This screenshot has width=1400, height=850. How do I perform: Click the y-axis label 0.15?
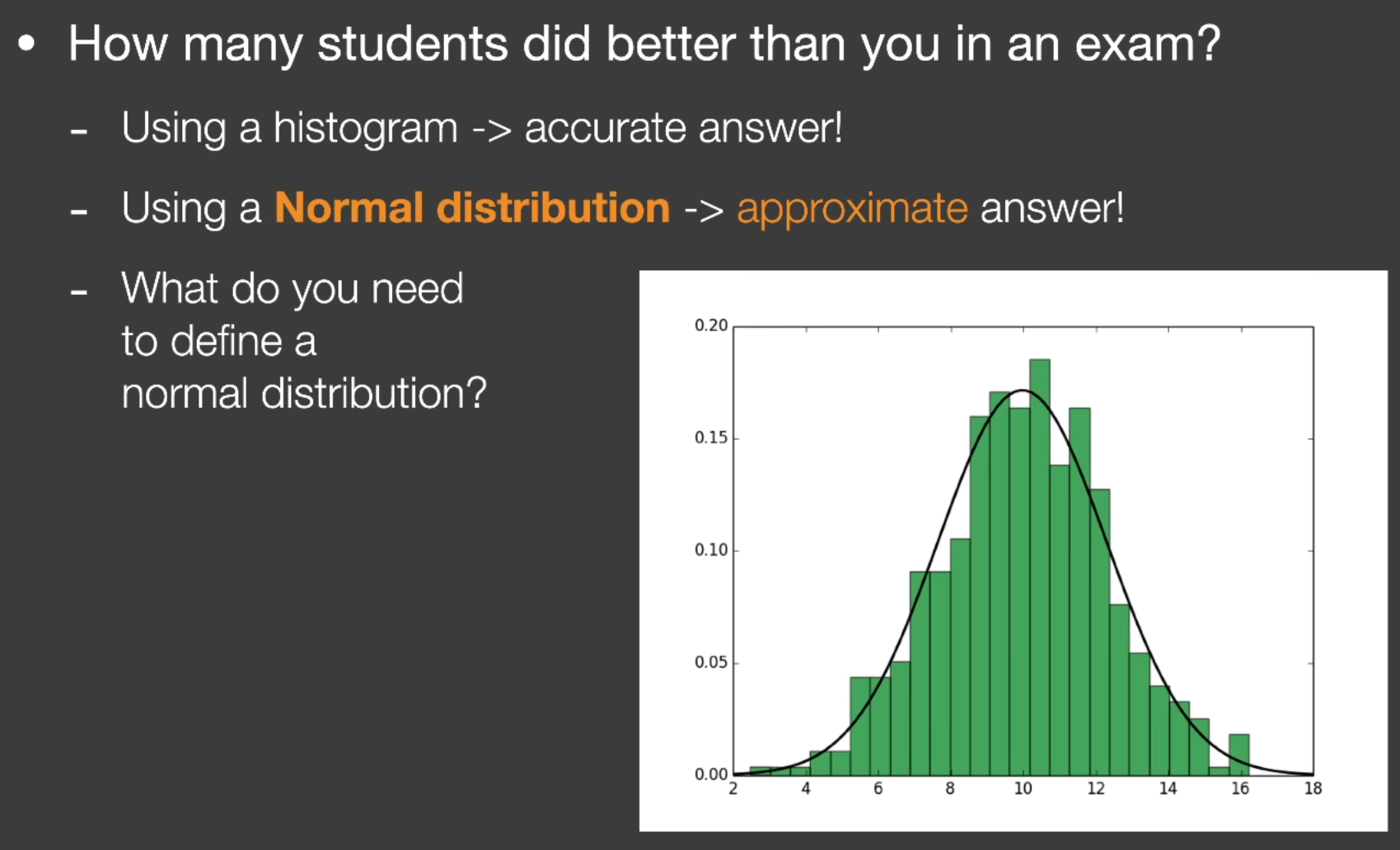pos(711,437)
